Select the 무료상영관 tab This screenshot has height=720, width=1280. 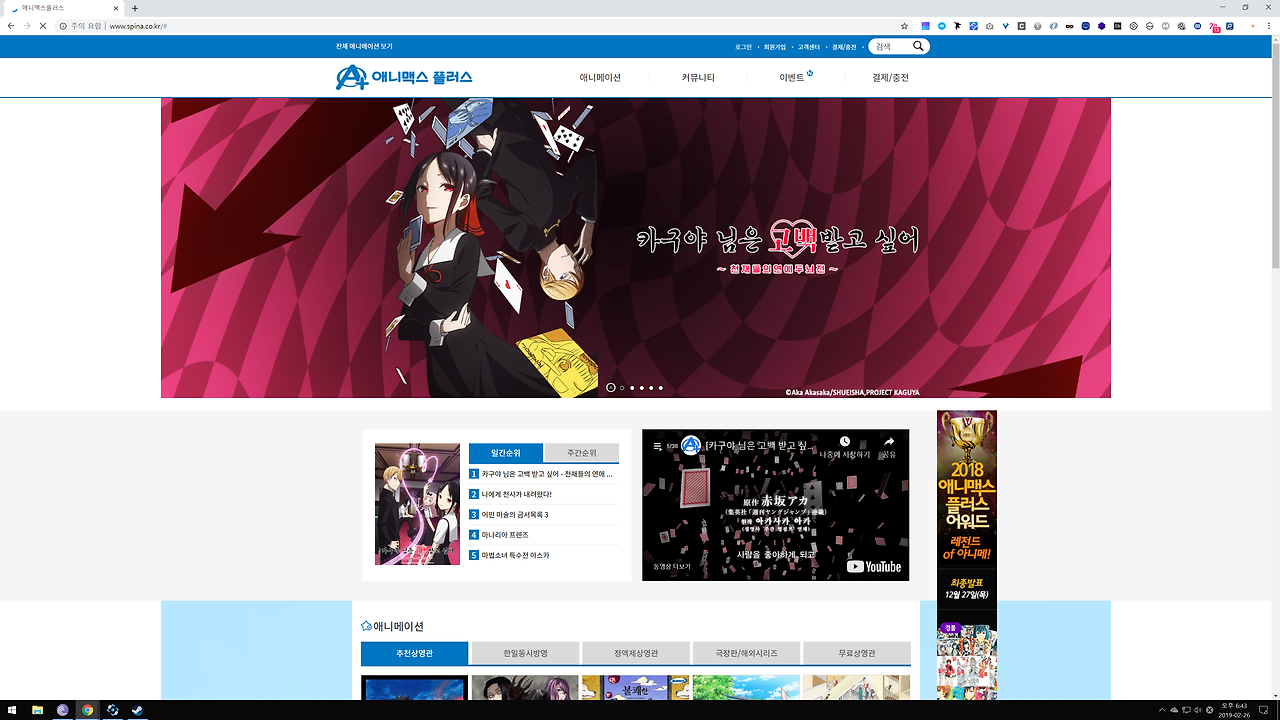[857, 653]
